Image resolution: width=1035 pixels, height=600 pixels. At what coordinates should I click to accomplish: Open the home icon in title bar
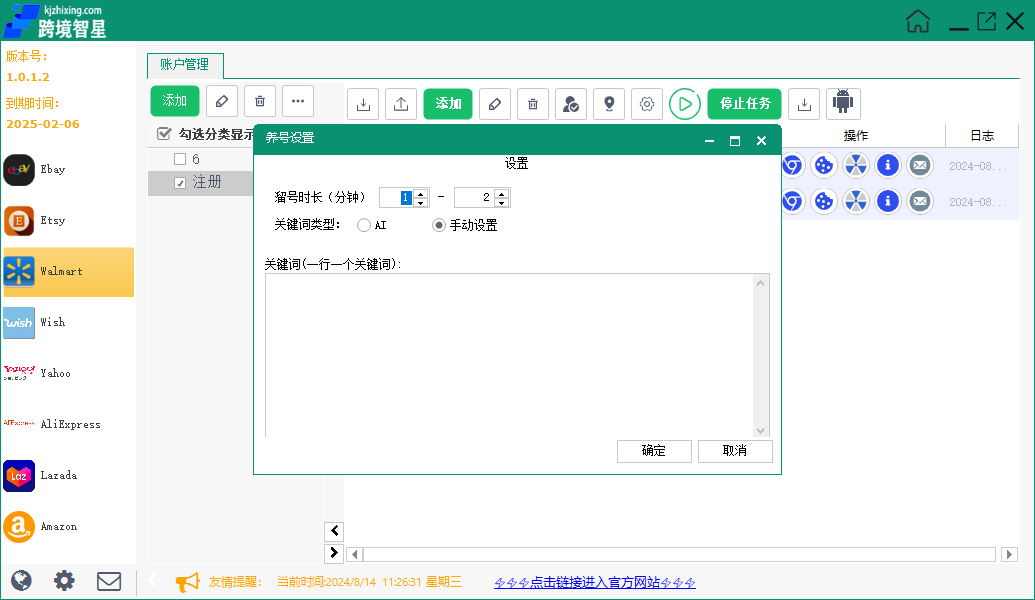918,21
